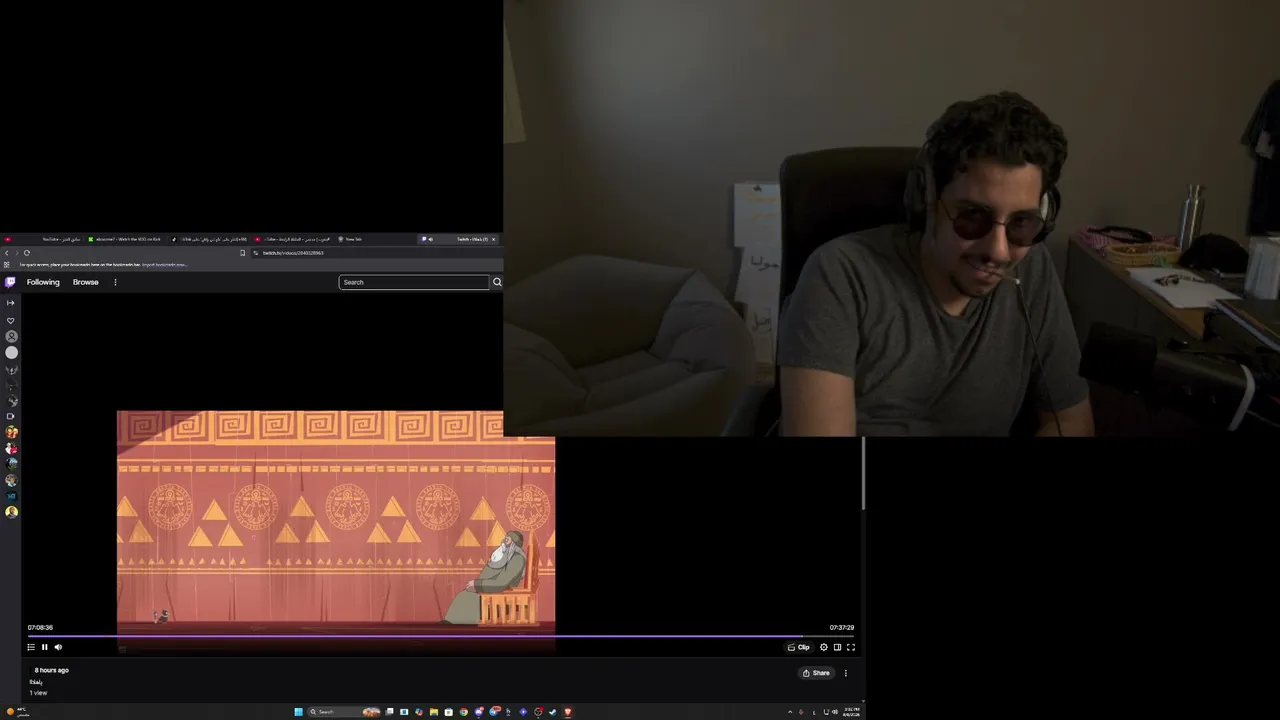Open the taskbar clock and date
The height and width of the screenshot is (720, 1280).
tap(851, 712)
